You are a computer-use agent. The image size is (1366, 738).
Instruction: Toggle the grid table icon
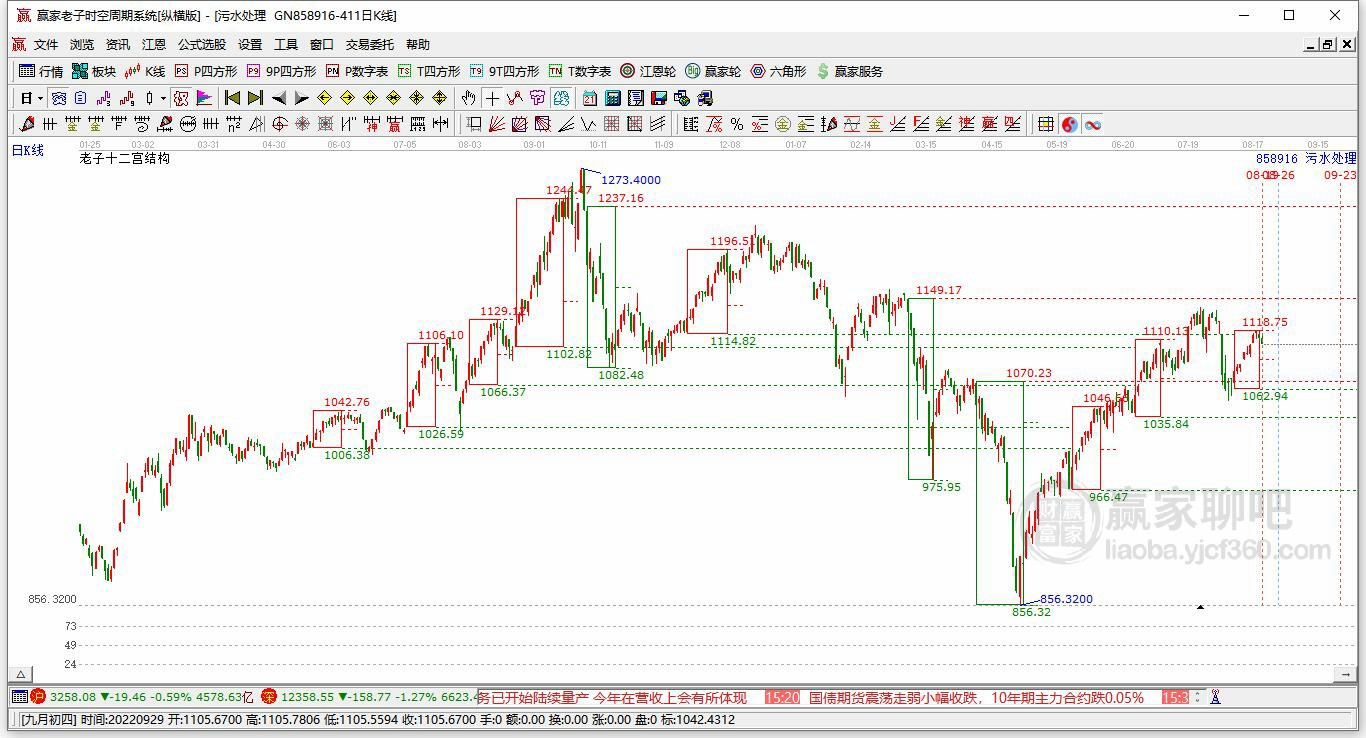(x=1045, y=124)
